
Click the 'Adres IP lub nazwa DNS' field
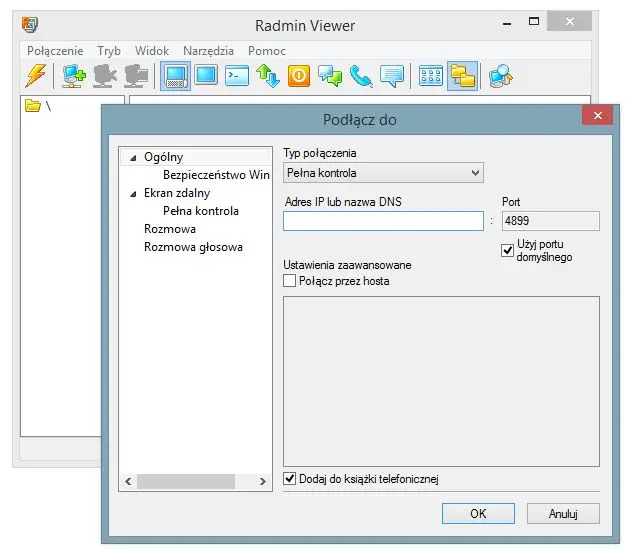click(383, 221)
